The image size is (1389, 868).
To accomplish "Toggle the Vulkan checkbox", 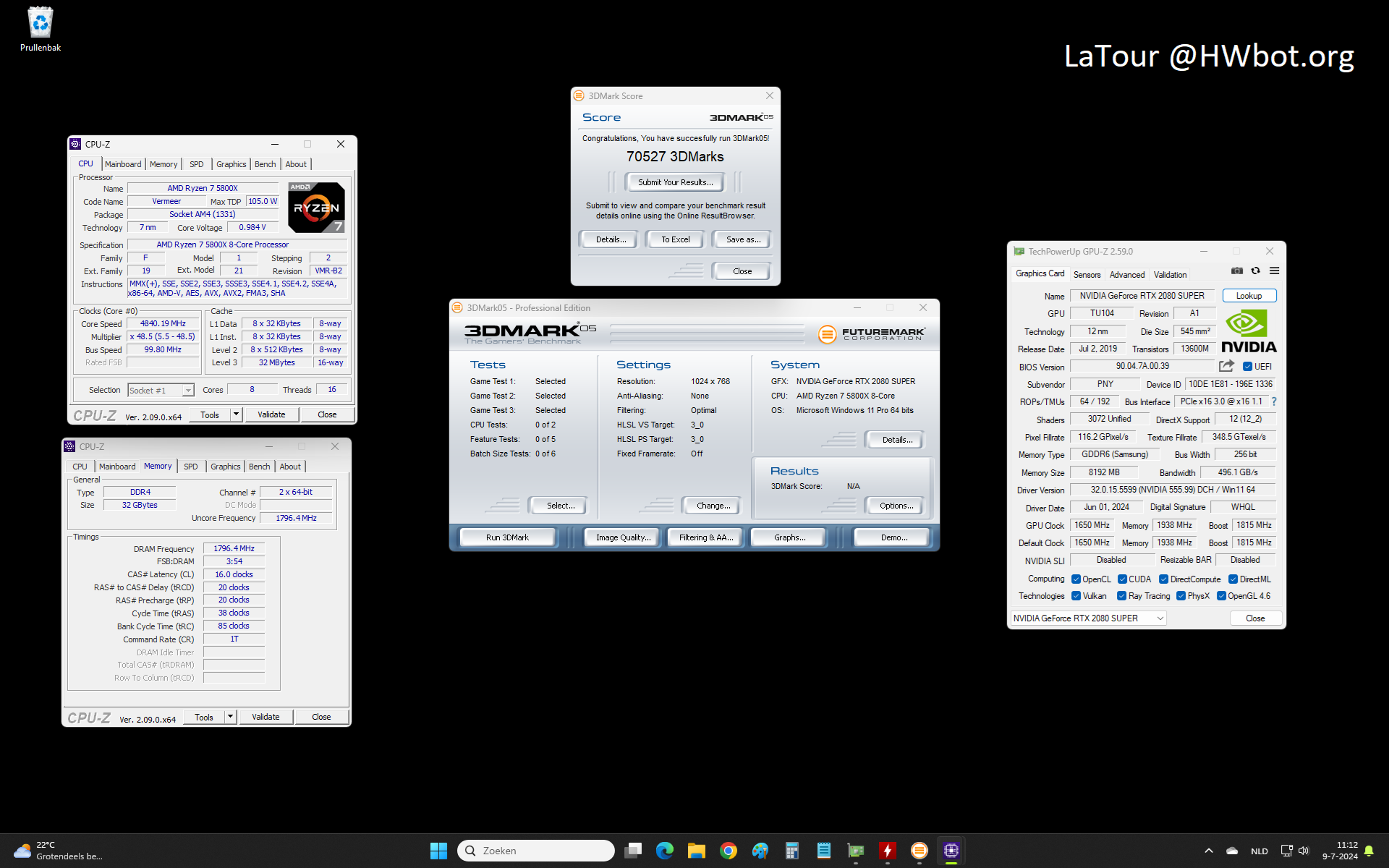I will (1076, 596).
